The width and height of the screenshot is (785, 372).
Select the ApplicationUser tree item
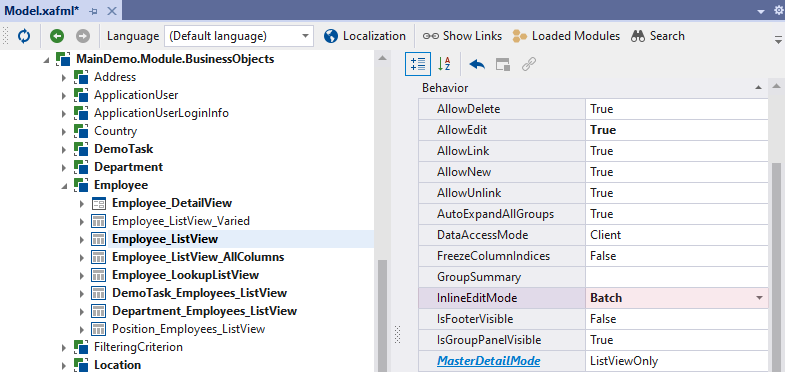click(x=136, y=95)
